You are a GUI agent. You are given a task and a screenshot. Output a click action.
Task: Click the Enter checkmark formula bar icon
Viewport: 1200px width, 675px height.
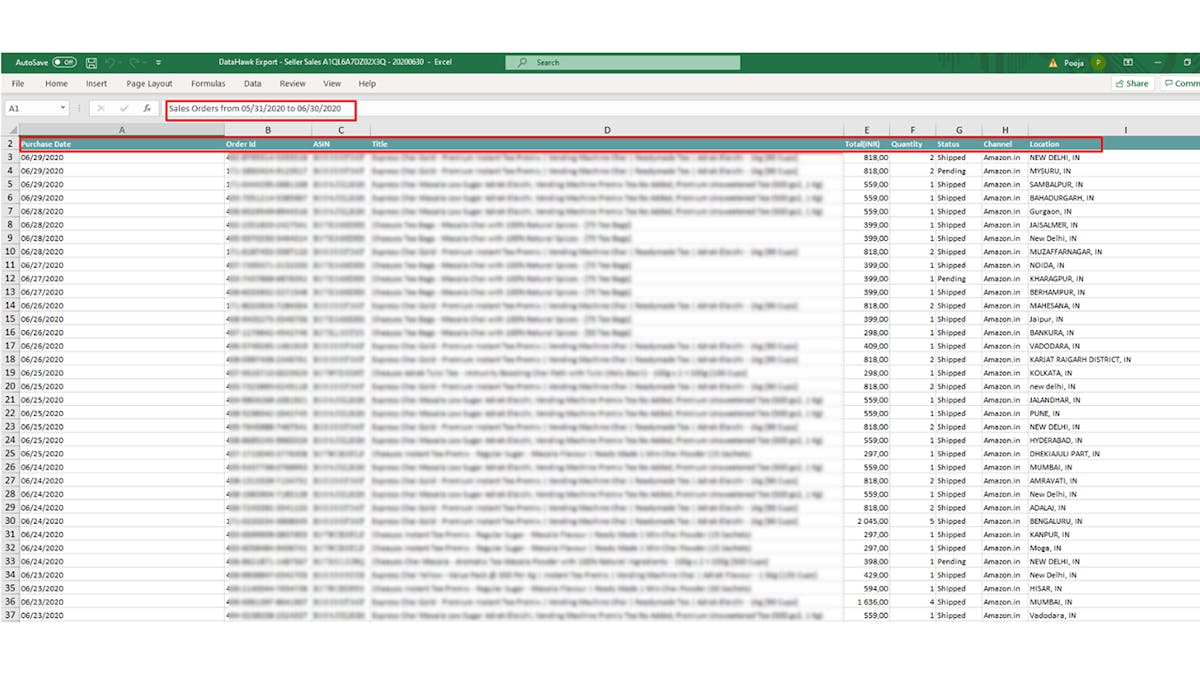[x=124, y=108]
